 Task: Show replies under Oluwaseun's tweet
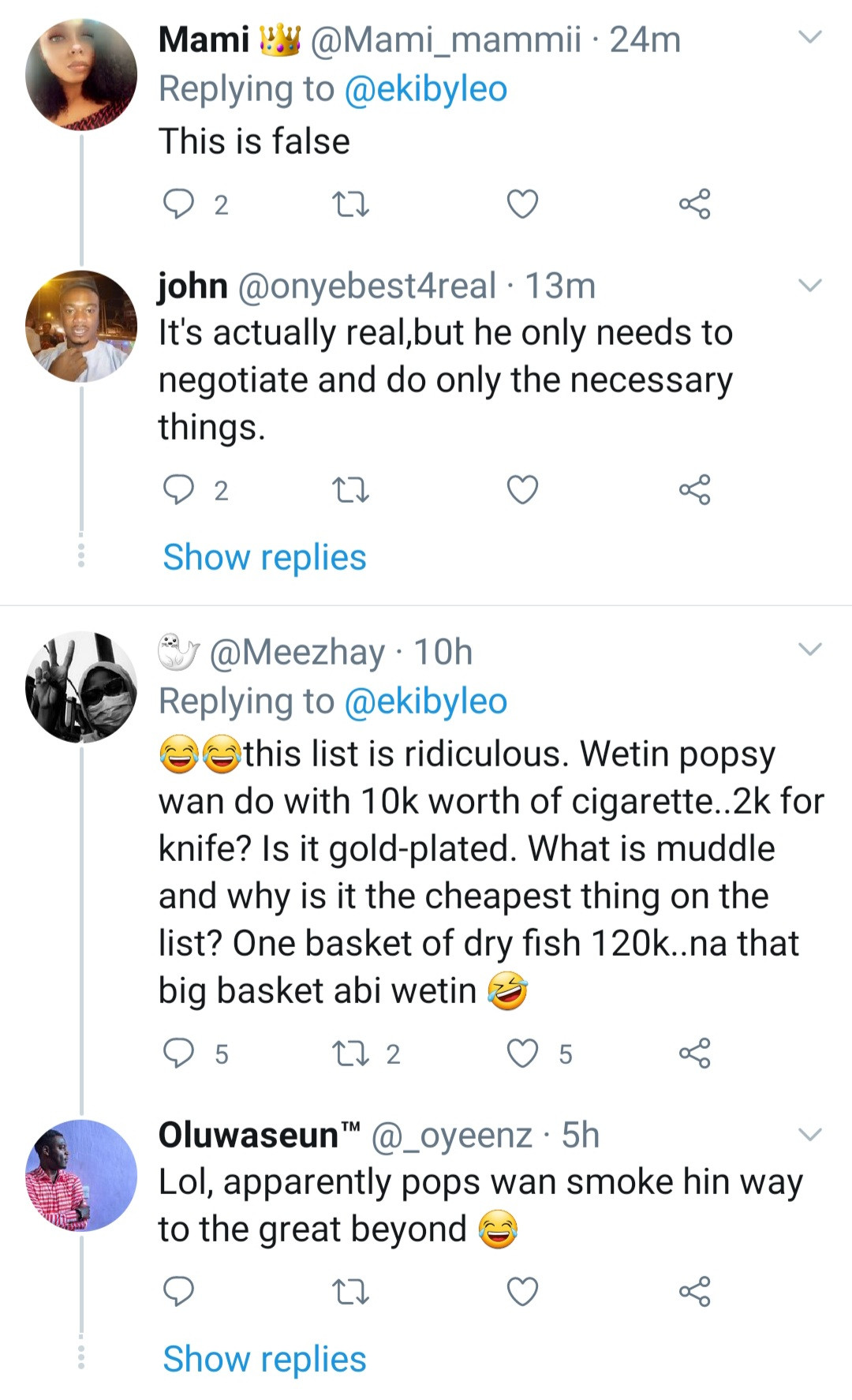[264, 1359]
